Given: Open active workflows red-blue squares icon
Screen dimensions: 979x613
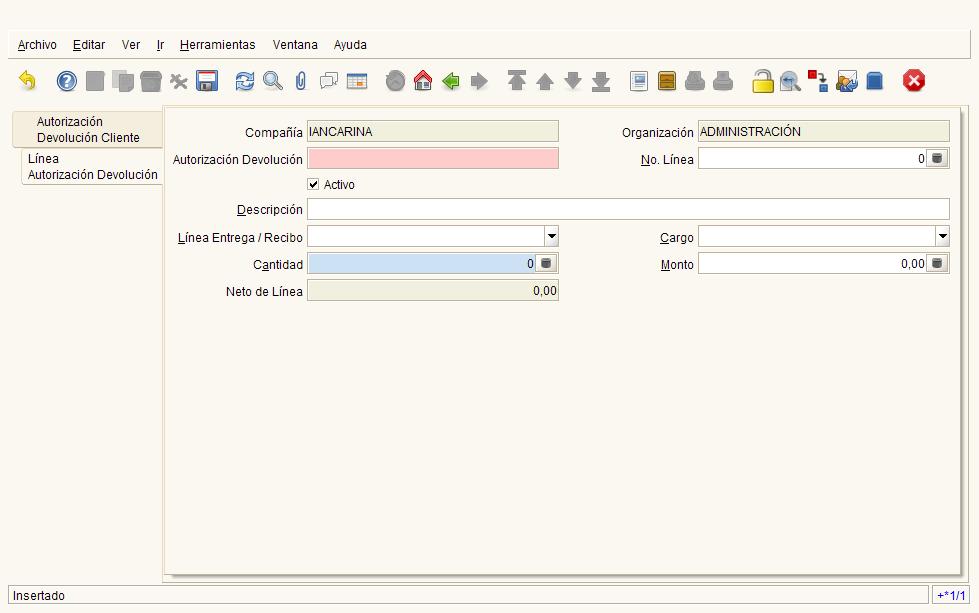Looking at the screenshot, I should tap(818, 81).
